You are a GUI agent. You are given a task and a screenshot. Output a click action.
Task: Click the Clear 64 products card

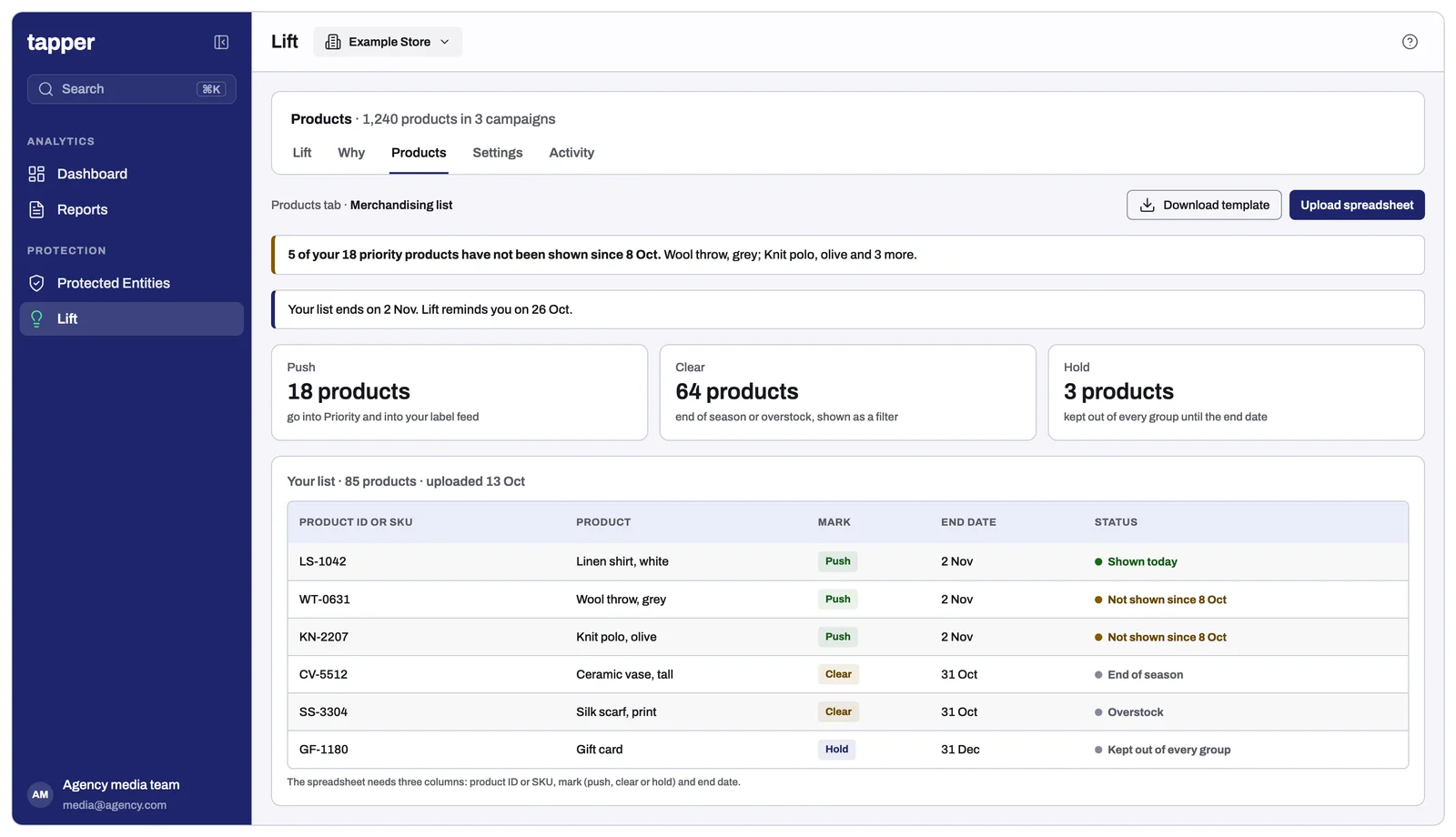848,392
